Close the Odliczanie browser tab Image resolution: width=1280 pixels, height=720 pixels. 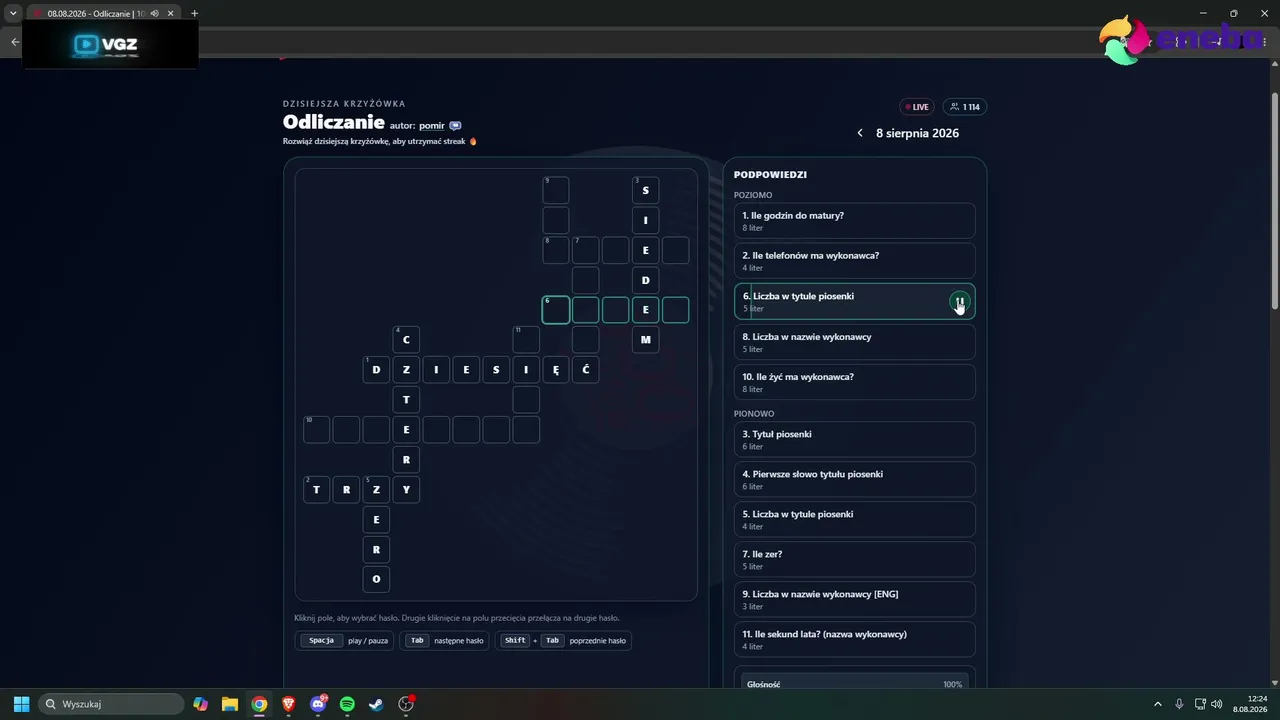pos(171,13)
